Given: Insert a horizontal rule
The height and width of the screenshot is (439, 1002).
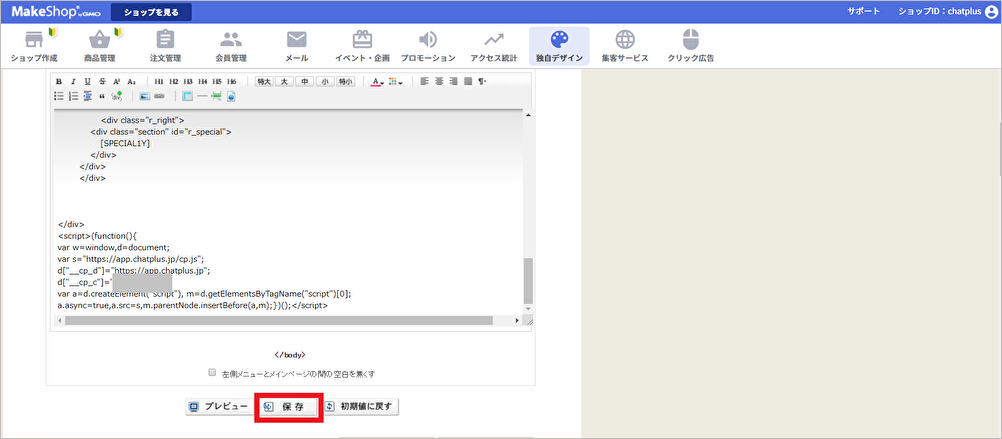Looking at the screenshot, I should click(x=202, y=96).
